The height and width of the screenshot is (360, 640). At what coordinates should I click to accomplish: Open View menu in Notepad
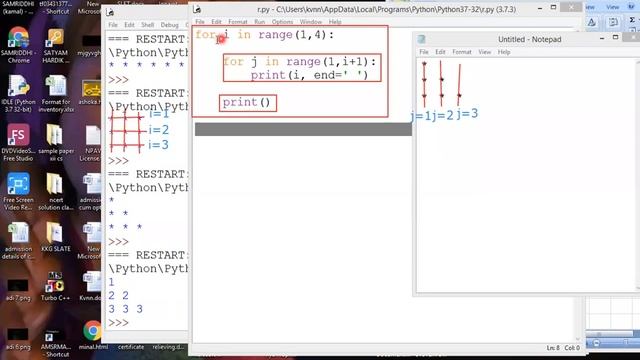click(x=484, y=52)
